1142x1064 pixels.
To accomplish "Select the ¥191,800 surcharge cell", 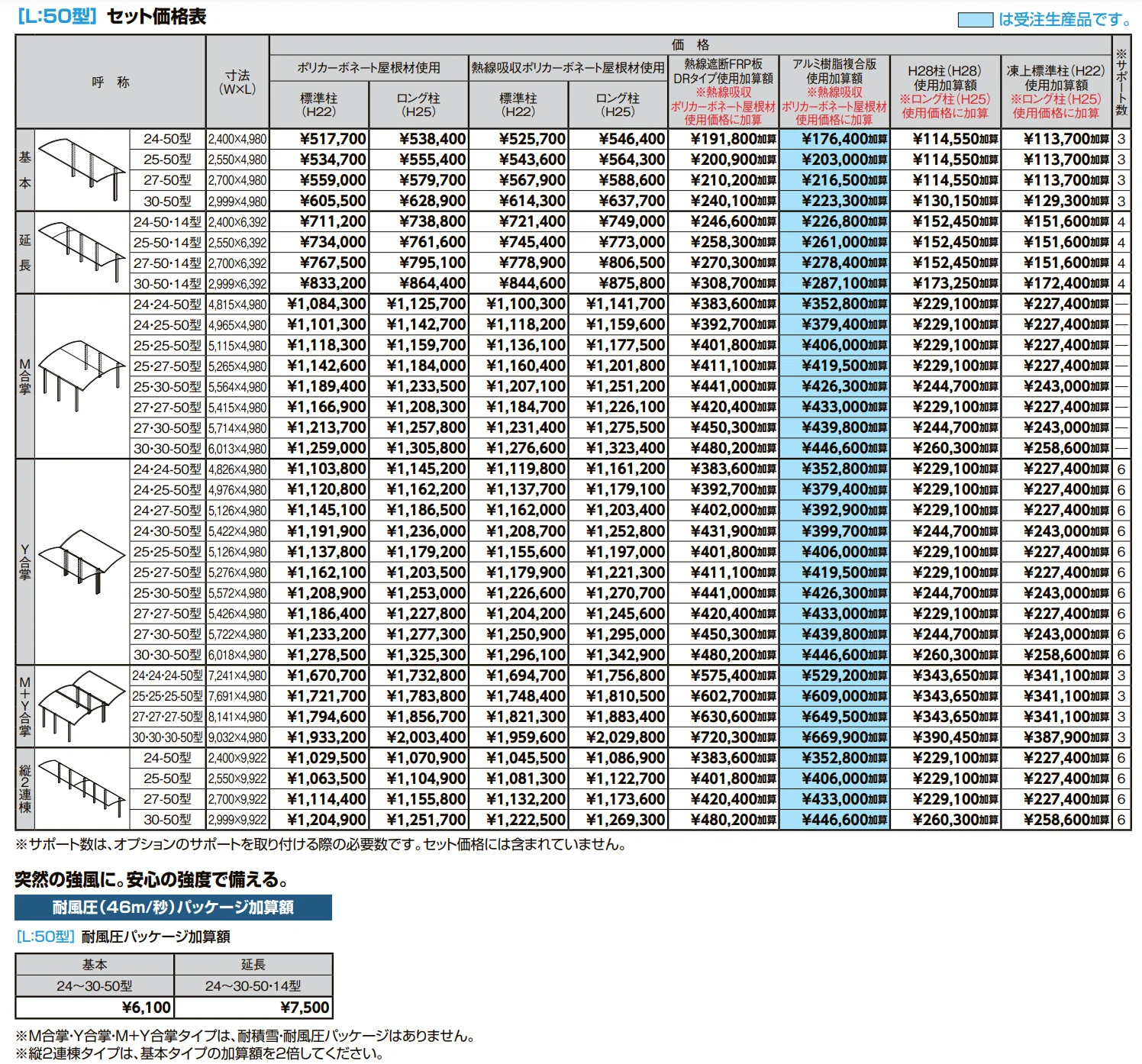I will coord(723,139).
